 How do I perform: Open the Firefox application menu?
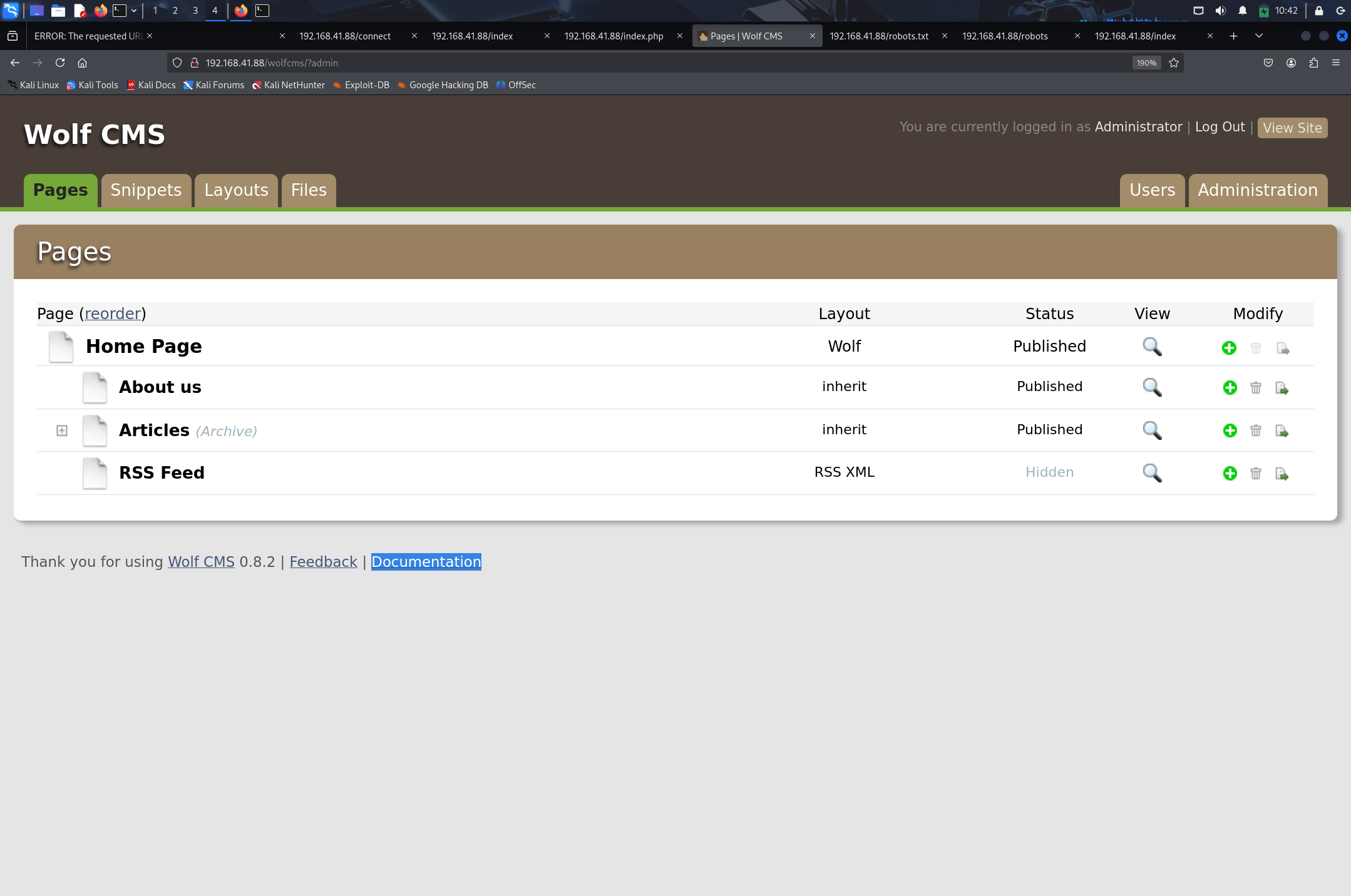[x=1335, y=63]
